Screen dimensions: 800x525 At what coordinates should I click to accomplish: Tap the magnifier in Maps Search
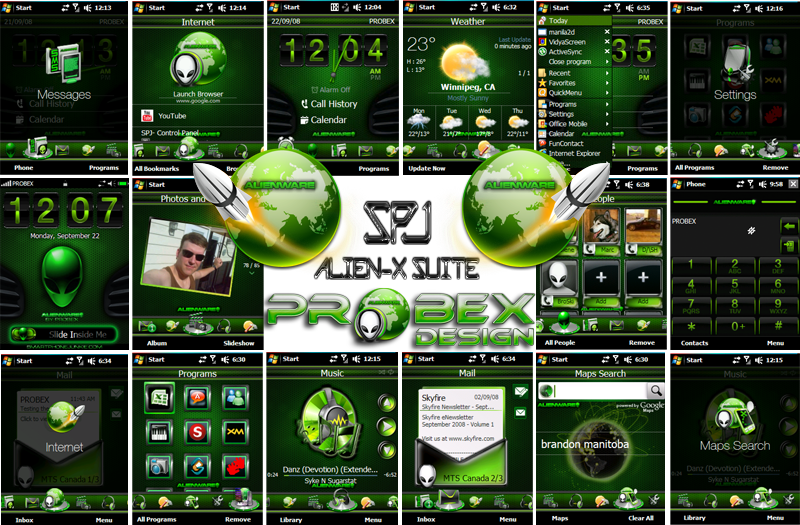click(x=655, y=390)
